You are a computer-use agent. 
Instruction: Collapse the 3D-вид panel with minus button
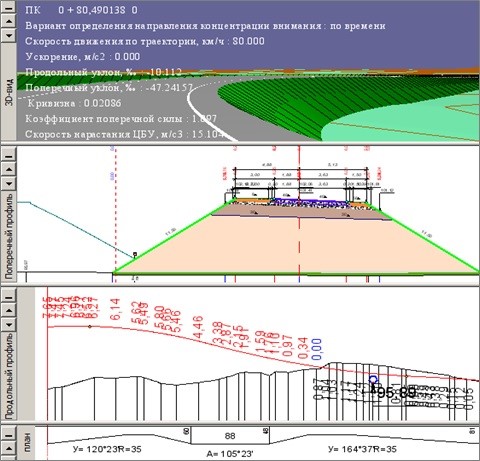[9, 7]
